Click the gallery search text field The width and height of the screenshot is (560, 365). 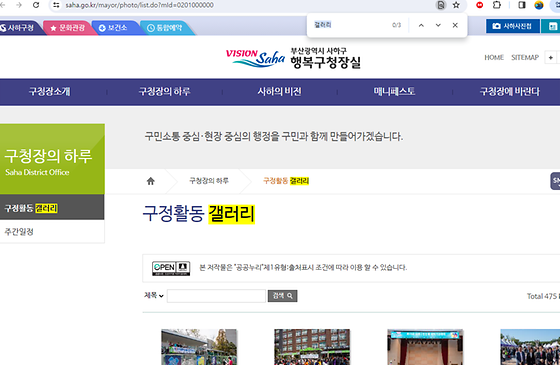(x=216, y=296)
